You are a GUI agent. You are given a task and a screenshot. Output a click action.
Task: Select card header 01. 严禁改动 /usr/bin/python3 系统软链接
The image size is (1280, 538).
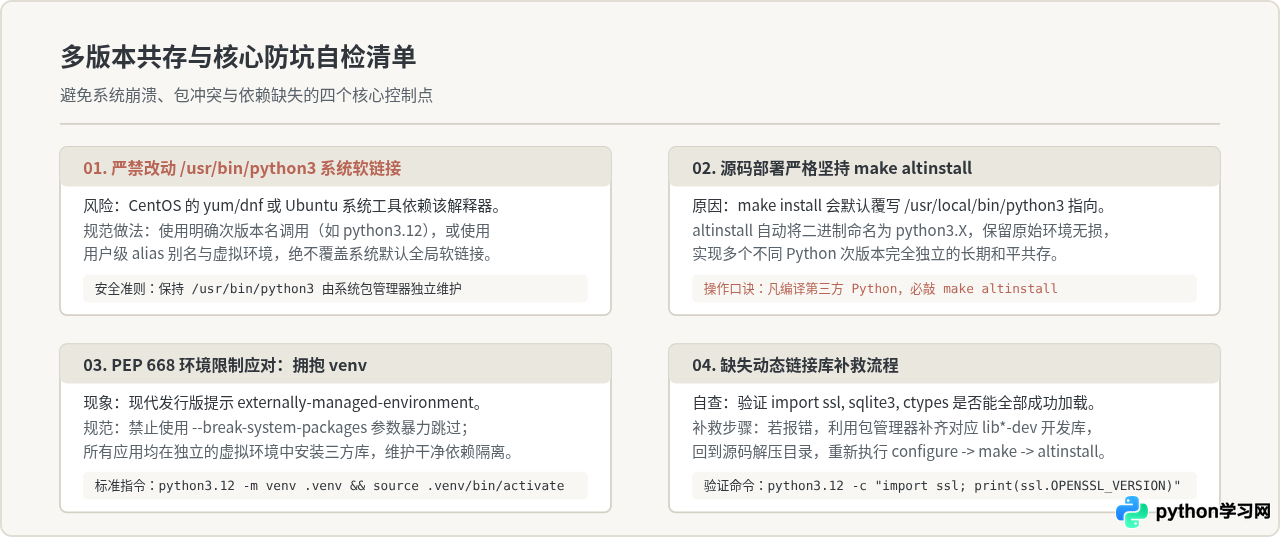coord(335,167)
